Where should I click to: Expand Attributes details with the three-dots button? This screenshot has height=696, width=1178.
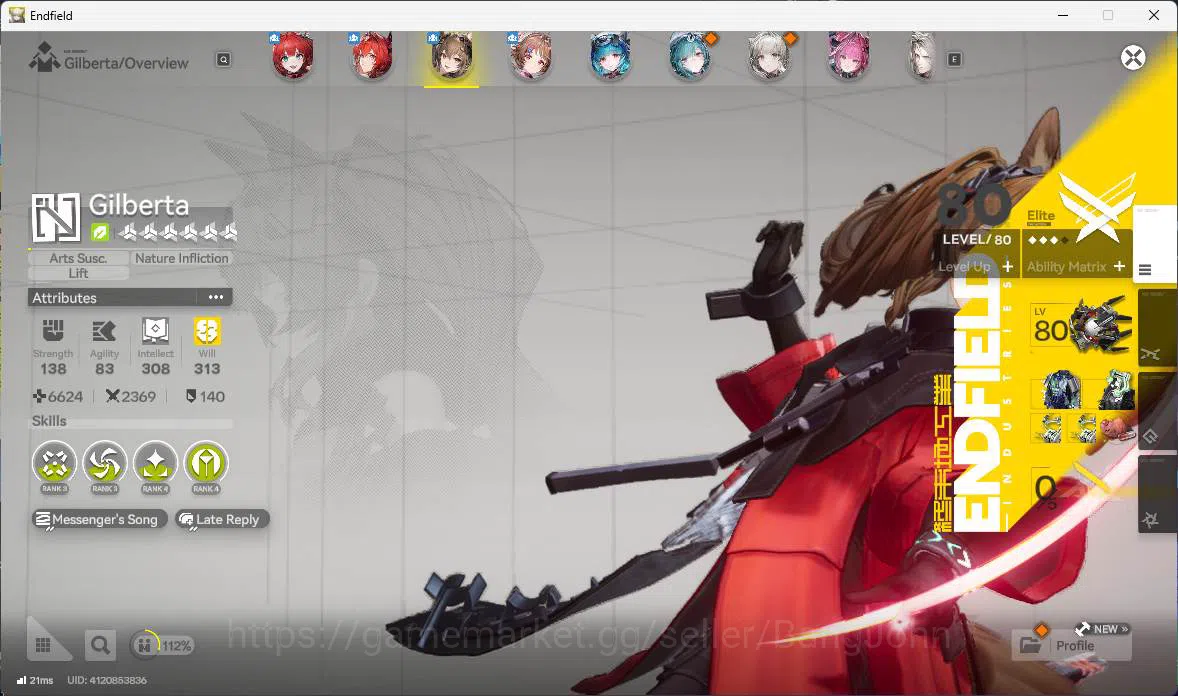pos(216,297)
